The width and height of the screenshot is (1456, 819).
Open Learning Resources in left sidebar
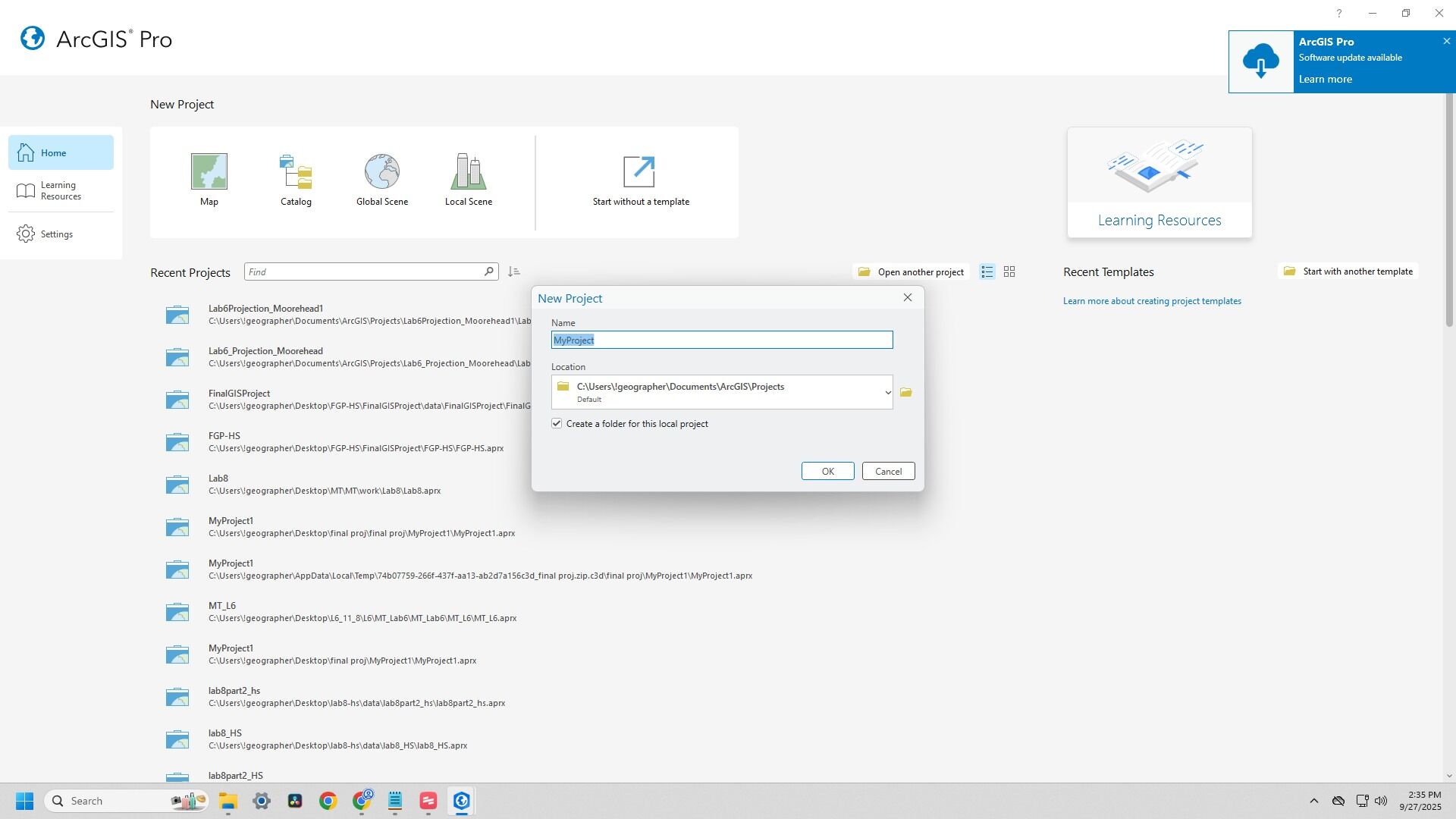[61, 191]
